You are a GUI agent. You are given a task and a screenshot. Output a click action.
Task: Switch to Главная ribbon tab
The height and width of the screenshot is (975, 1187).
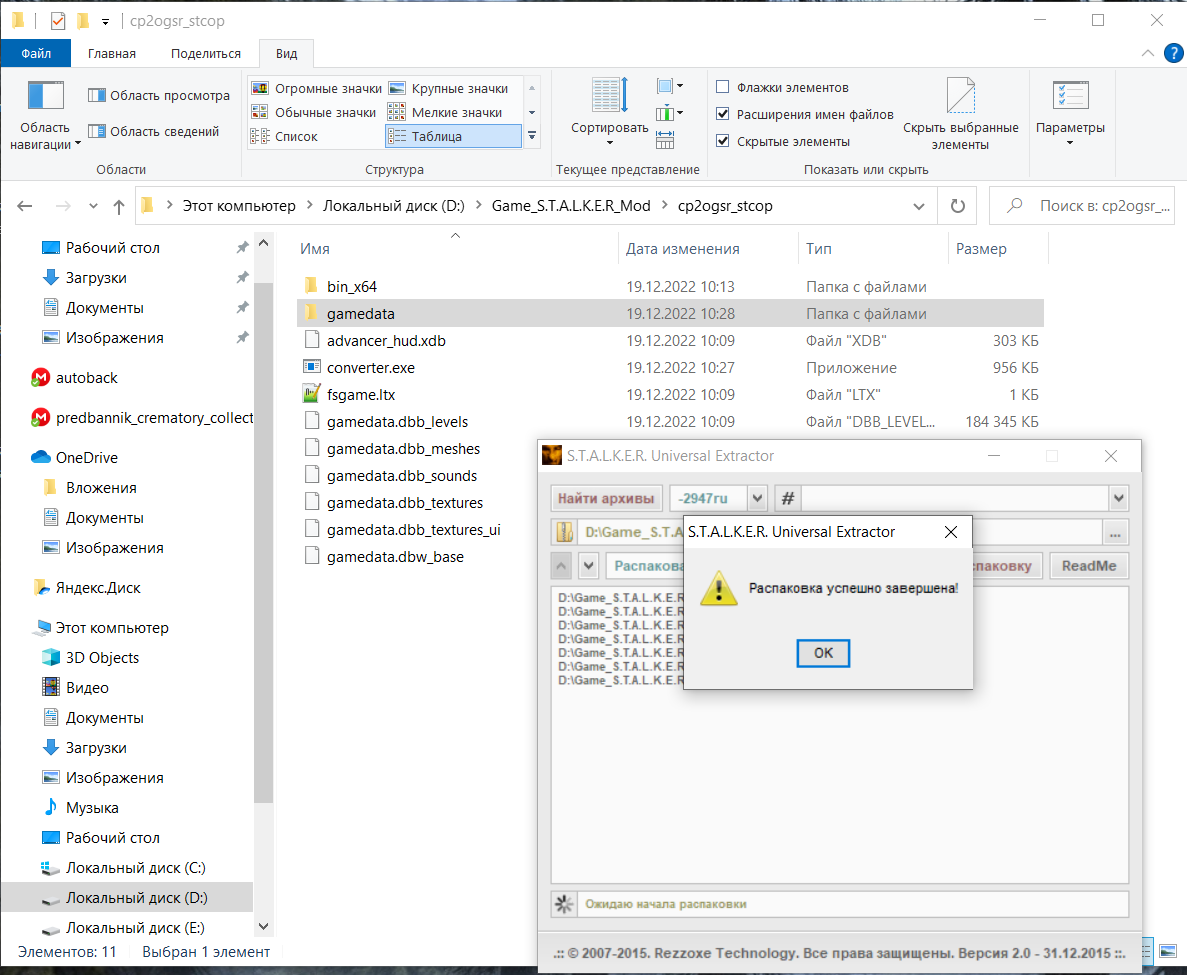(111, 53)
